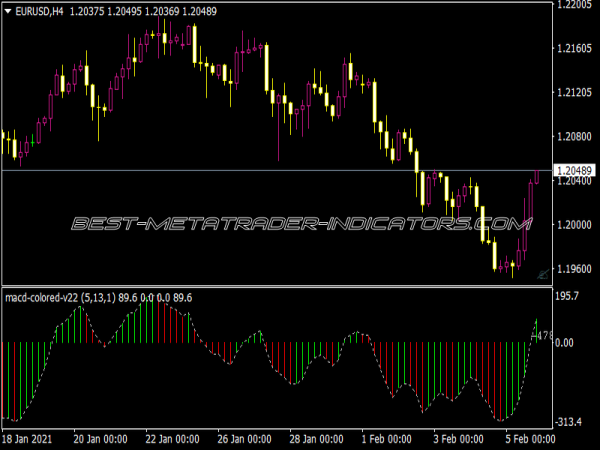Screen dimensions: 600x450
Task: Click the 28 Jan 00:00 time label
Action: (x=316, y=439)
